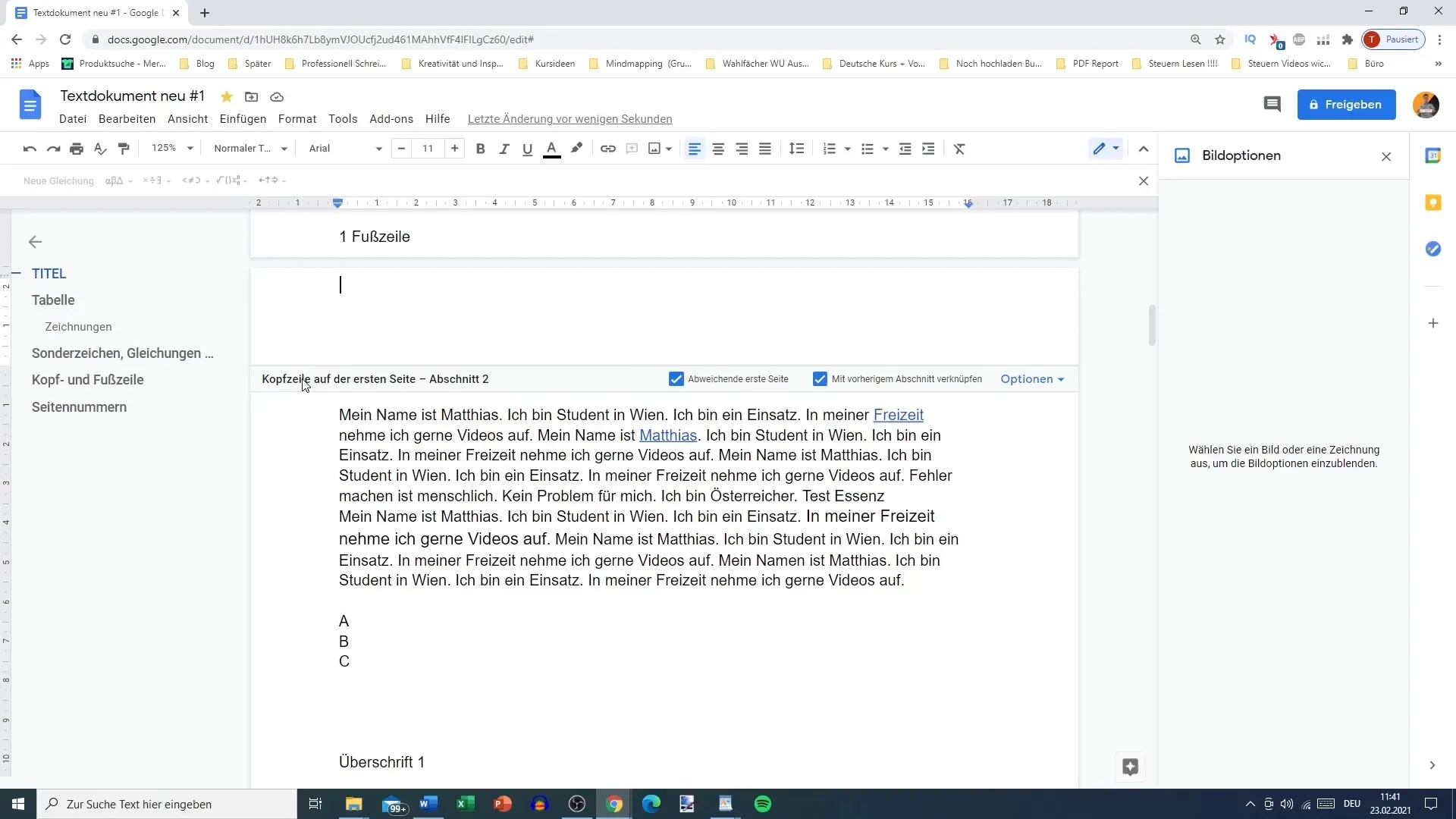Close the equation toolbar
Image resolution: width=1456 pixels, height=819 pixels.
click(x=1144, y=181)
